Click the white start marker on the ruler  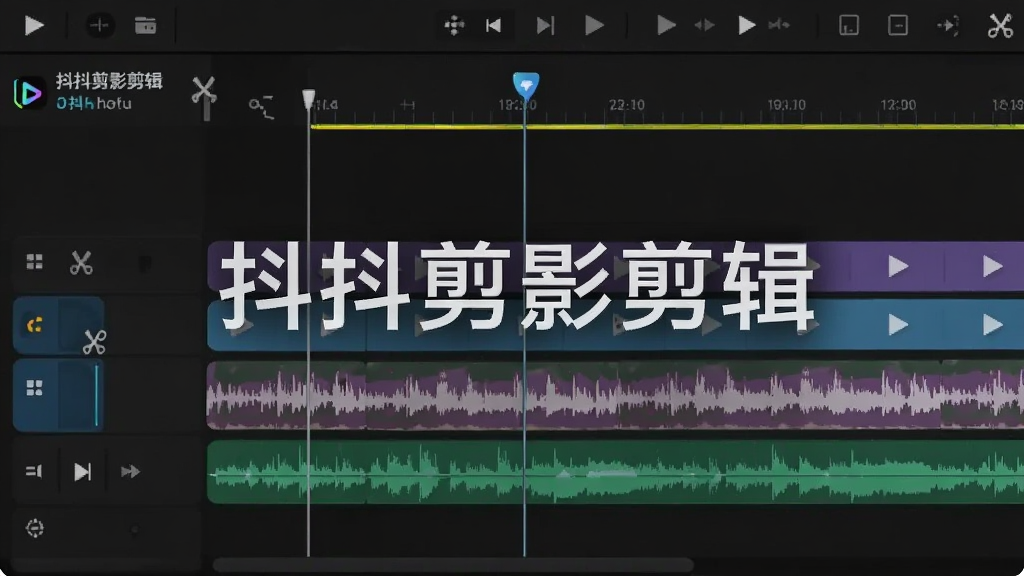coord(308,99)
